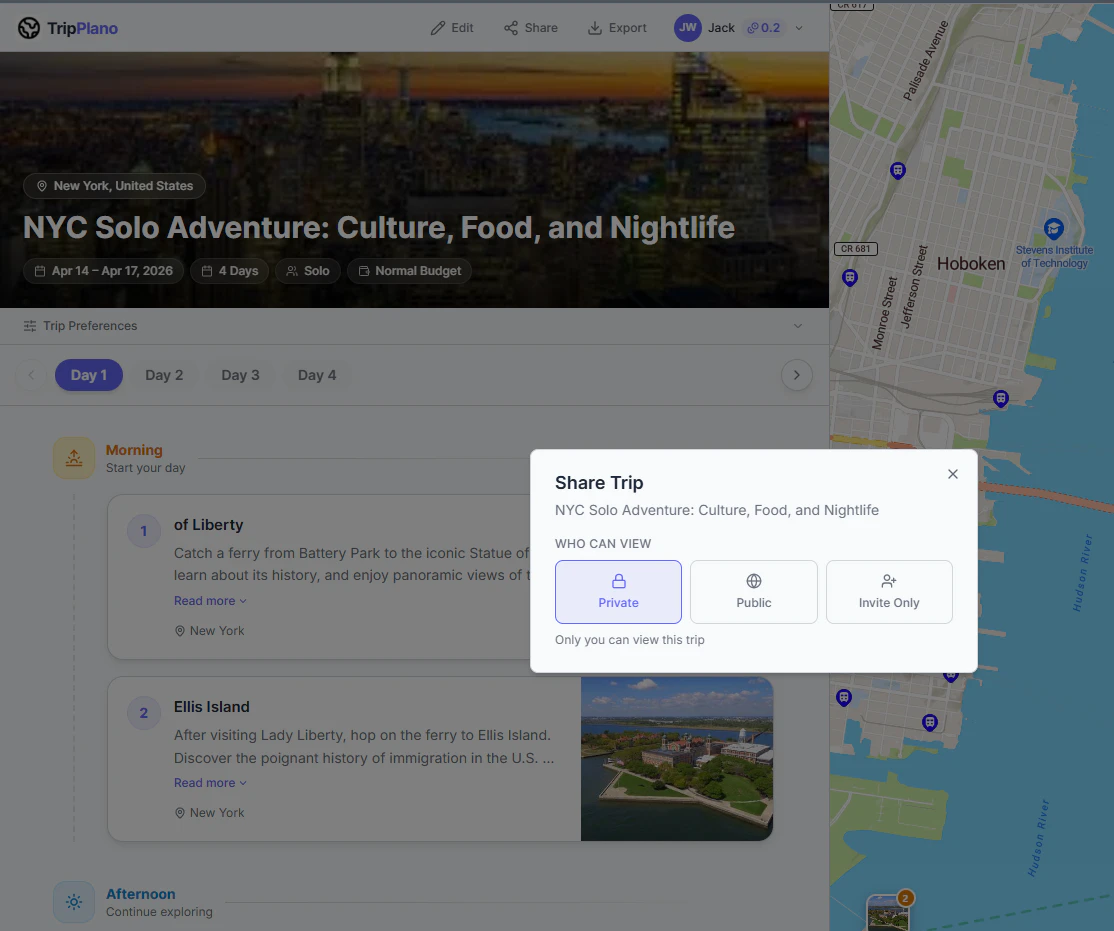Viewport: 1114px width, 931px height.
Task: Click the TripPlano logo icon
Action: coord(29,27)
